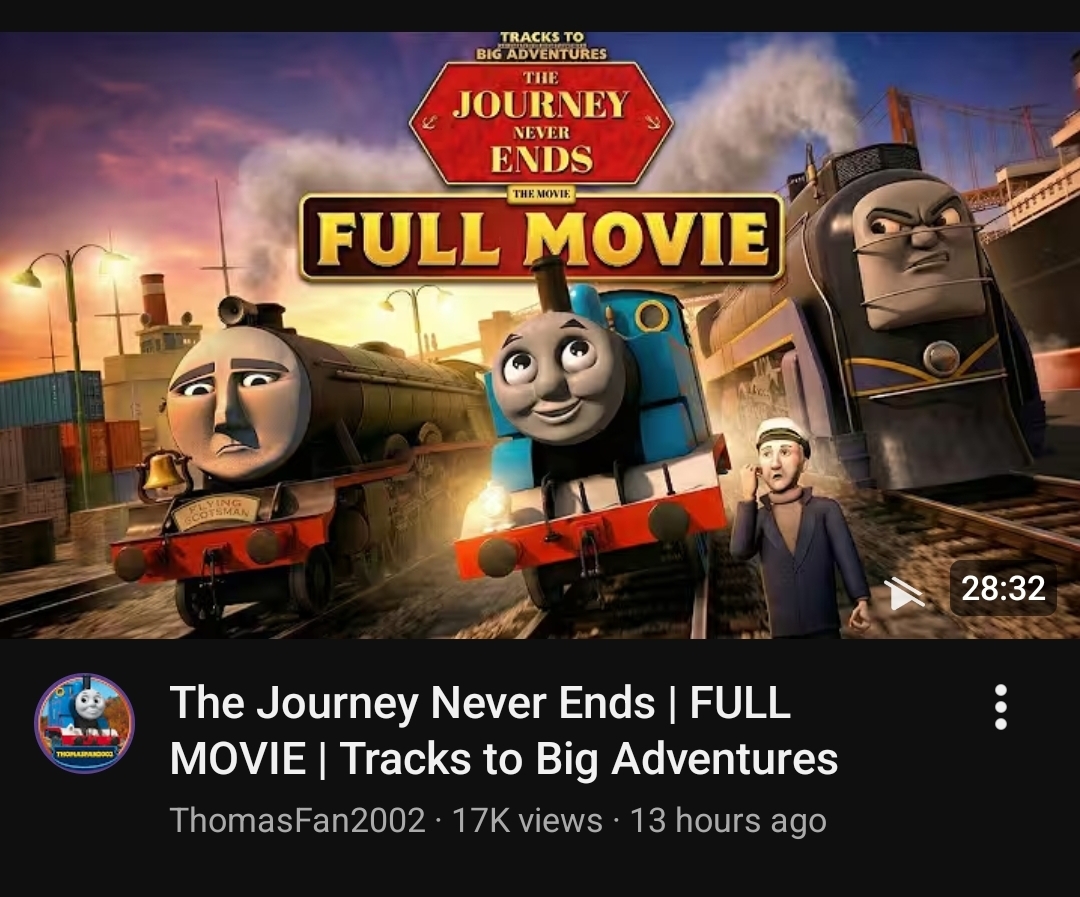This screenshot has height=897, width=1080.
Task: Click the red Journey Never Ends logo plaque
Action: (x=541, y=123)
